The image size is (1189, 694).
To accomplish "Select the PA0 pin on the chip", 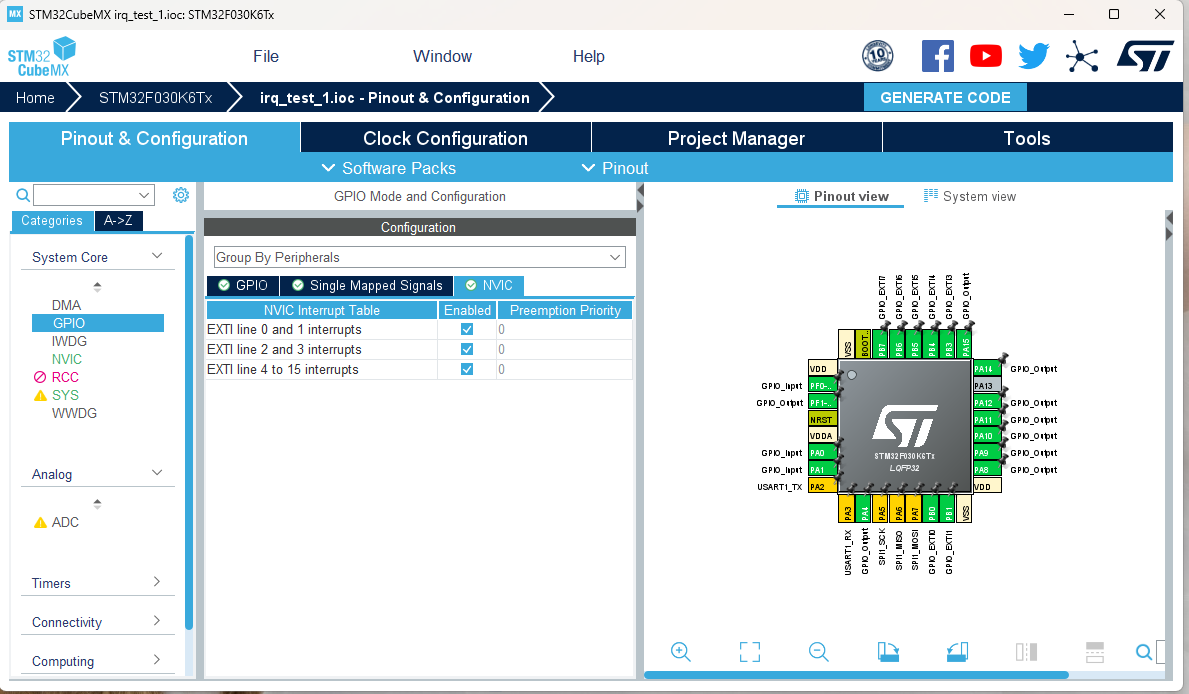I will [823, 453].
